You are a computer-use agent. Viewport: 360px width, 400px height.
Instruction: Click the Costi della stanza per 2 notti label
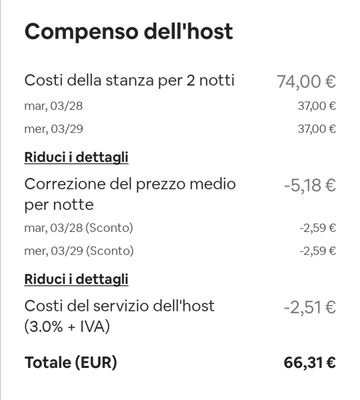pos(130,80)
